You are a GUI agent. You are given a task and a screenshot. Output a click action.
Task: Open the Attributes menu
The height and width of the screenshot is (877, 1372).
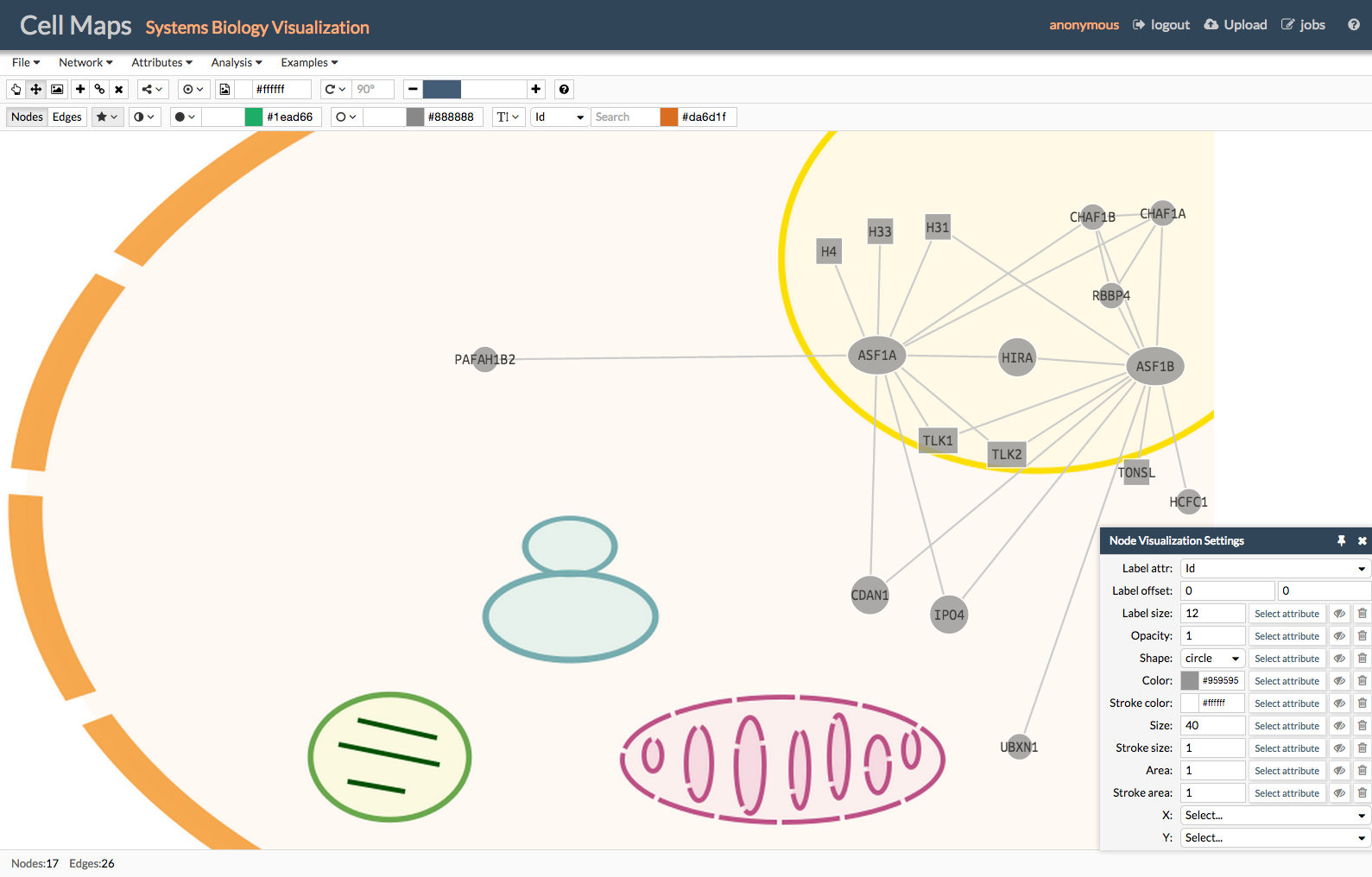161,62
